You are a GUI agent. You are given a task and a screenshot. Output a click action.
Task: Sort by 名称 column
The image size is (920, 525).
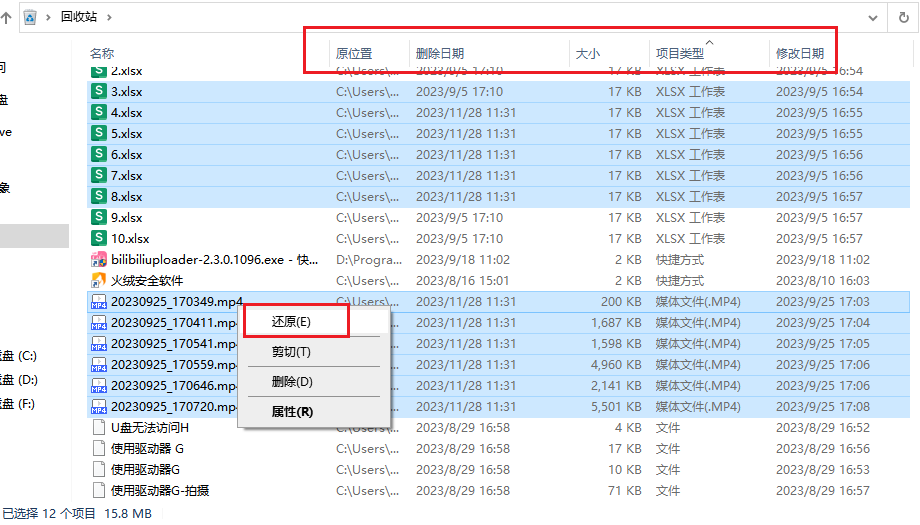coord(102,53)
